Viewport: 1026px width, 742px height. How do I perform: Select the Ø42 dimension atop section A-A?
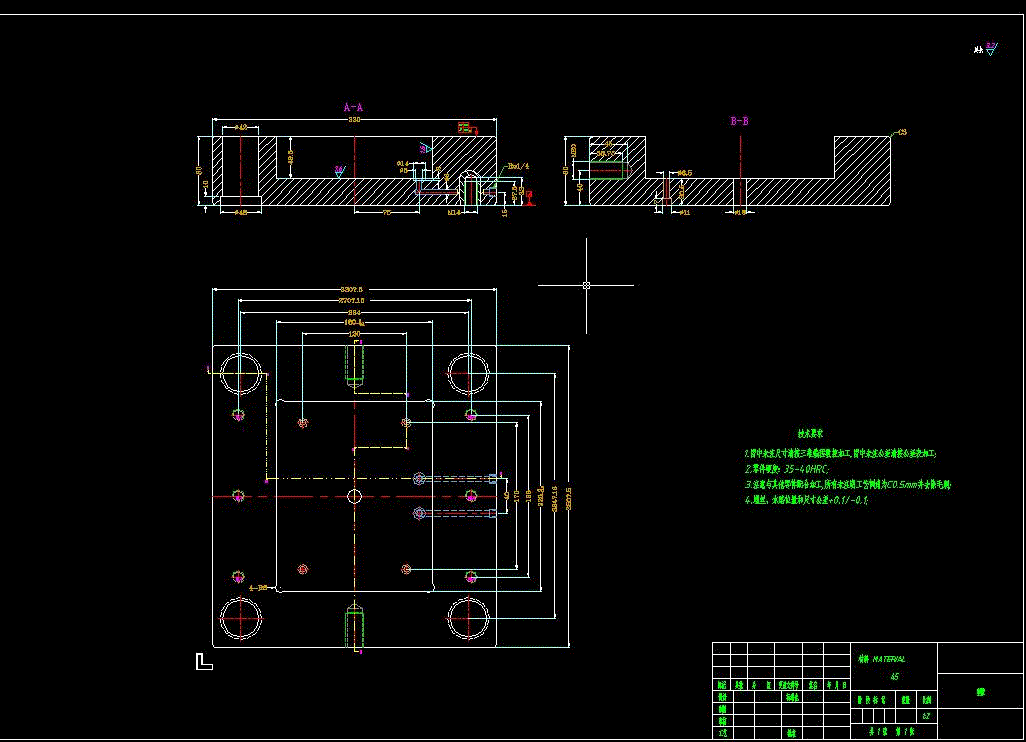tap(240, 127)
